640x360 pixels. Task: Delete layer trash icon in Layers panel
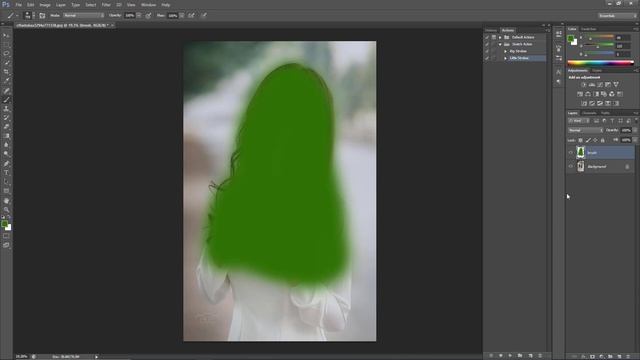click(628, 356)
